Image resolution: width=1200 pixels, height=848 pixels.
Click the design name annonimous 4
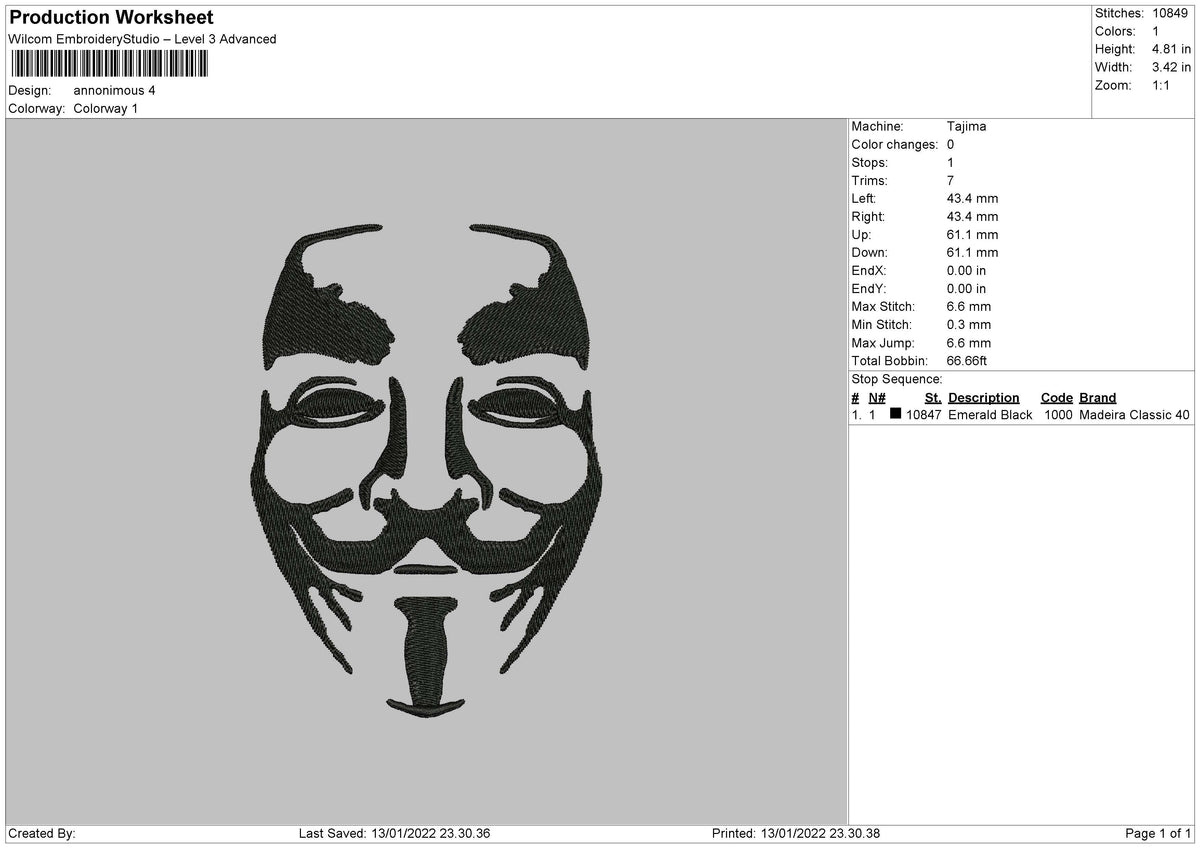[114, 90]
